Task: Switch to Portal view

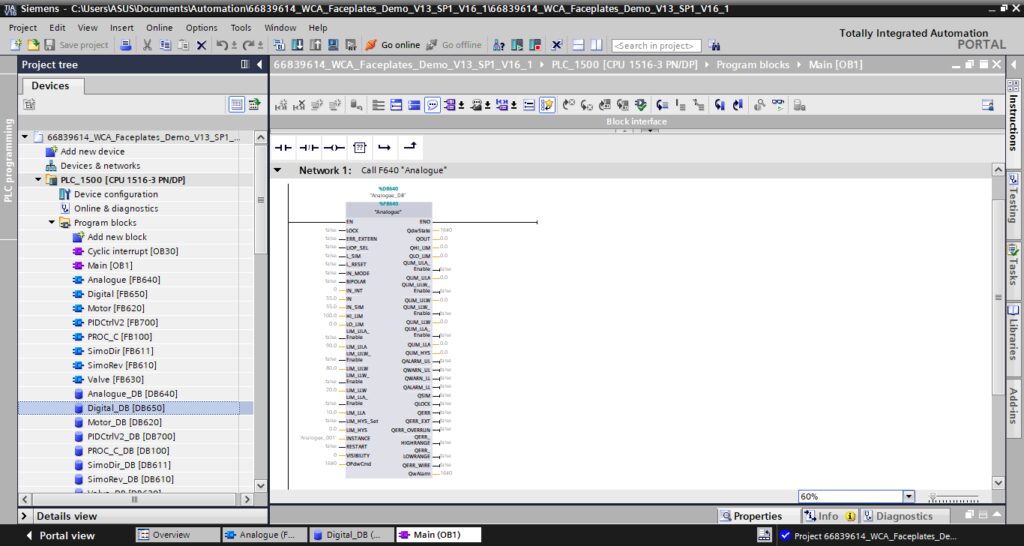Action: 60,536
